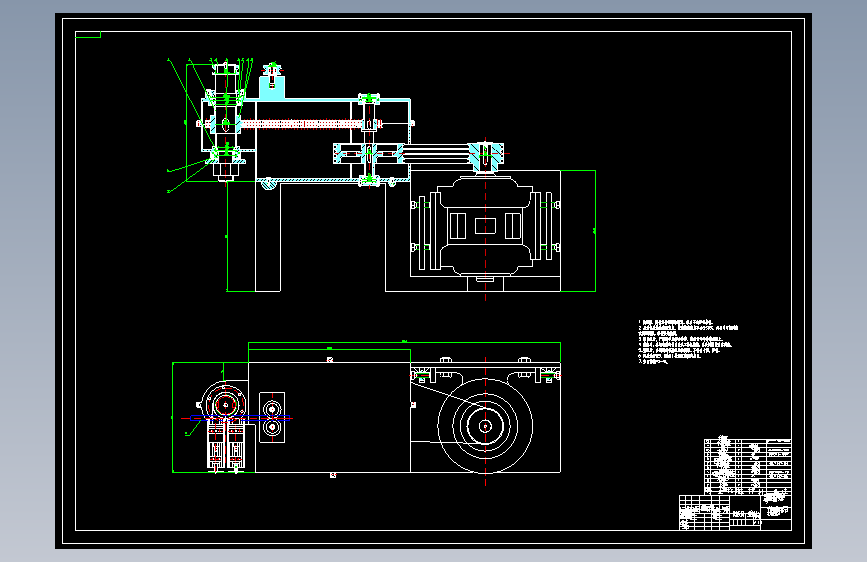Click the parts list table above title block
Screen dimensions: 867x562
pyautogui.click(x=747, y=466)
